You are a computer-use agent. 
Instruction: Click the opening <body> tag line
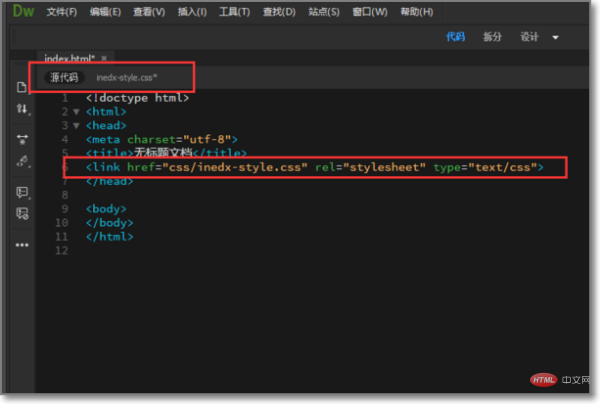(x=106, y=209)
